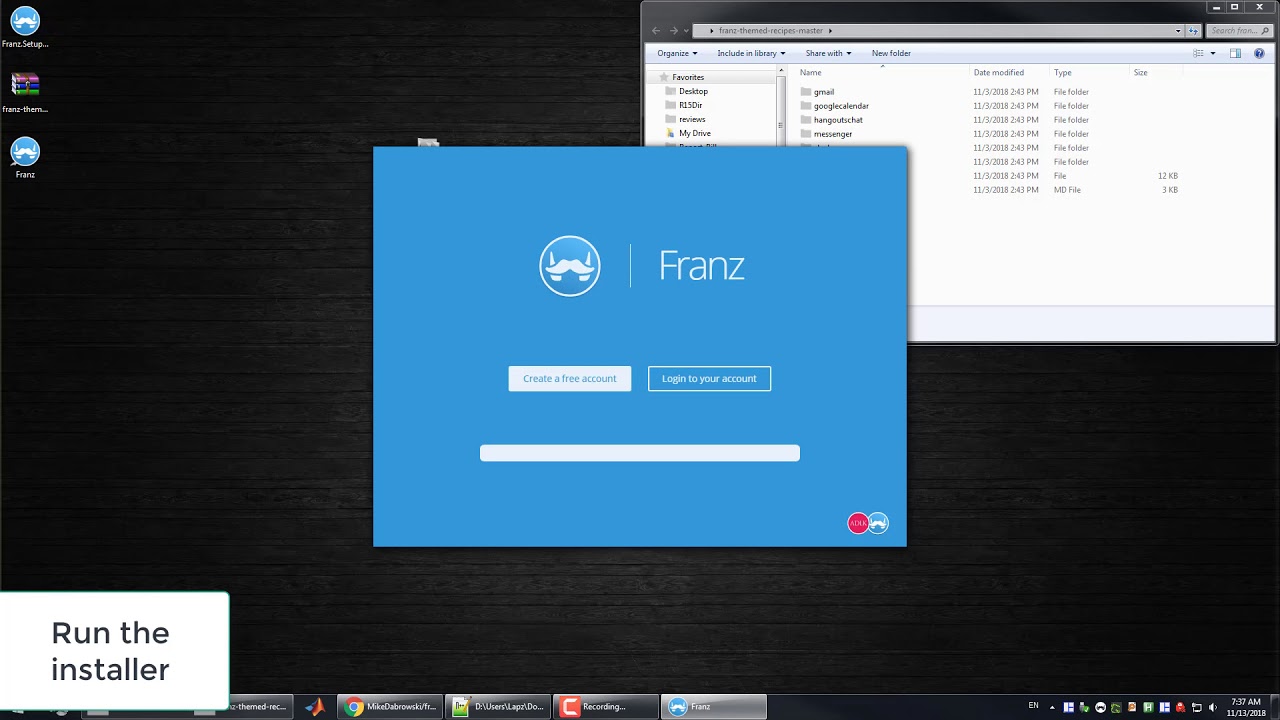Switch to MATLAB taskbar button
This screenshot has height=720, width=1280.
(315, 707)
